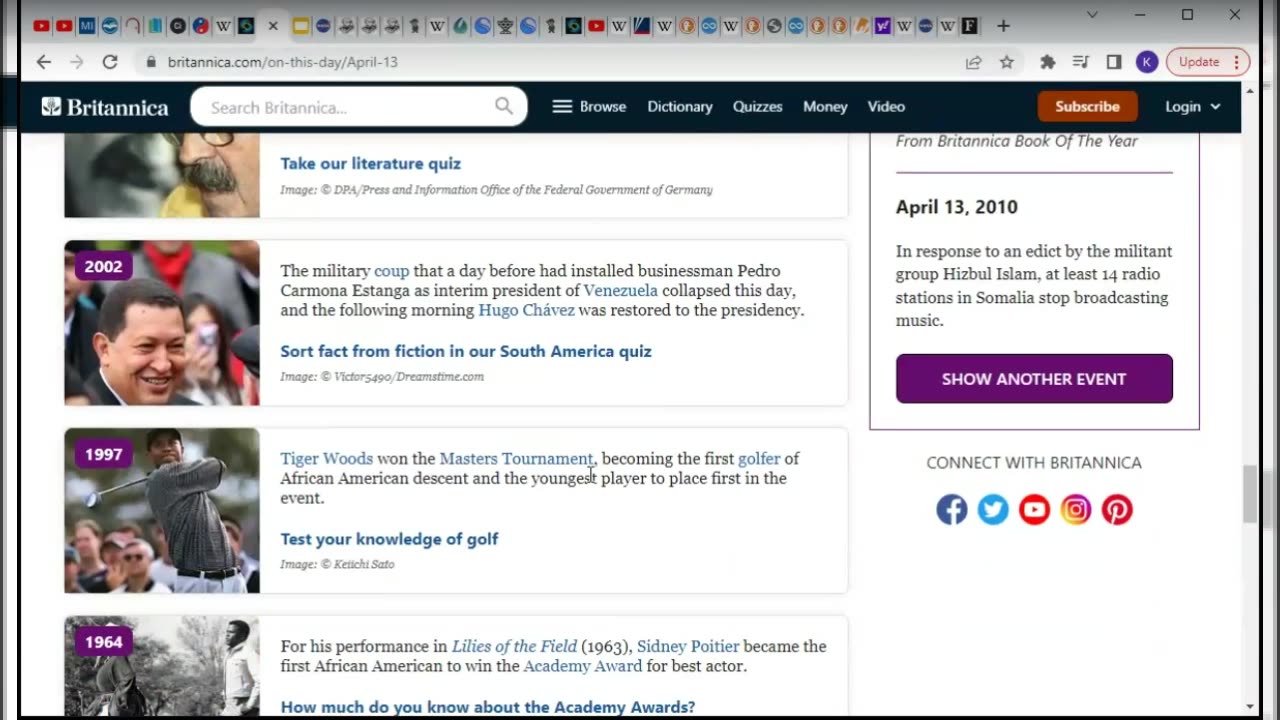Click the 1964 Sidney Poitier photo
The image size is (1280, 720).
[x=162, y=667]
